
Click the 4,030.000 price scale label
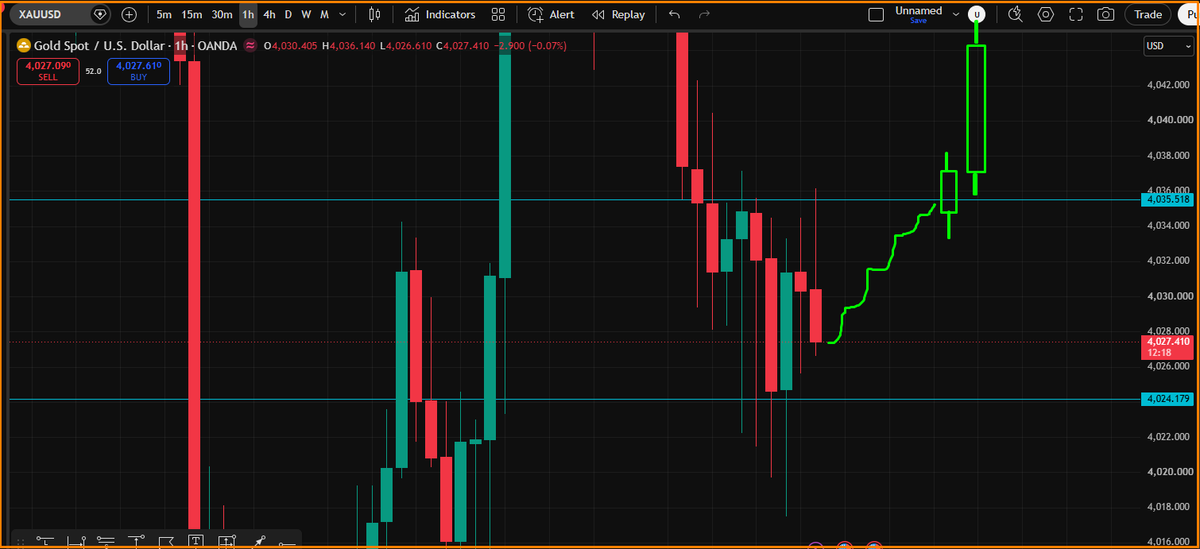click(x=1168, y=296)
